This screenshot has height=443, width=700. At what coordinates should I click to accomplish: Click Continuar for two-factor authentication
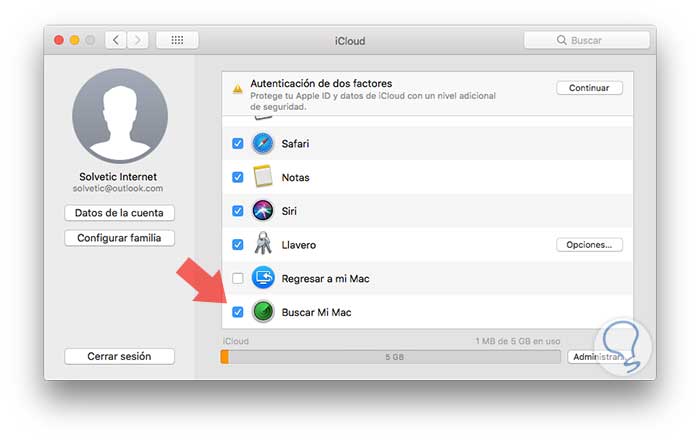click(589, 88)
